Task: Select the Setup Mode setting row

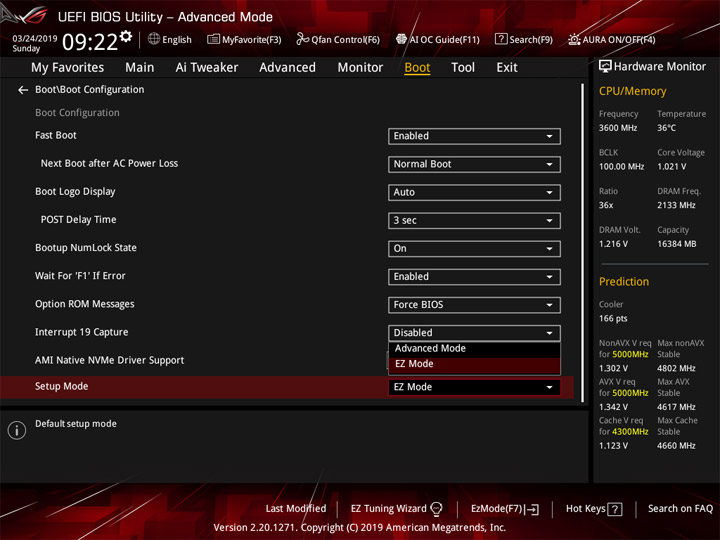Action: (x=287, y=387)
